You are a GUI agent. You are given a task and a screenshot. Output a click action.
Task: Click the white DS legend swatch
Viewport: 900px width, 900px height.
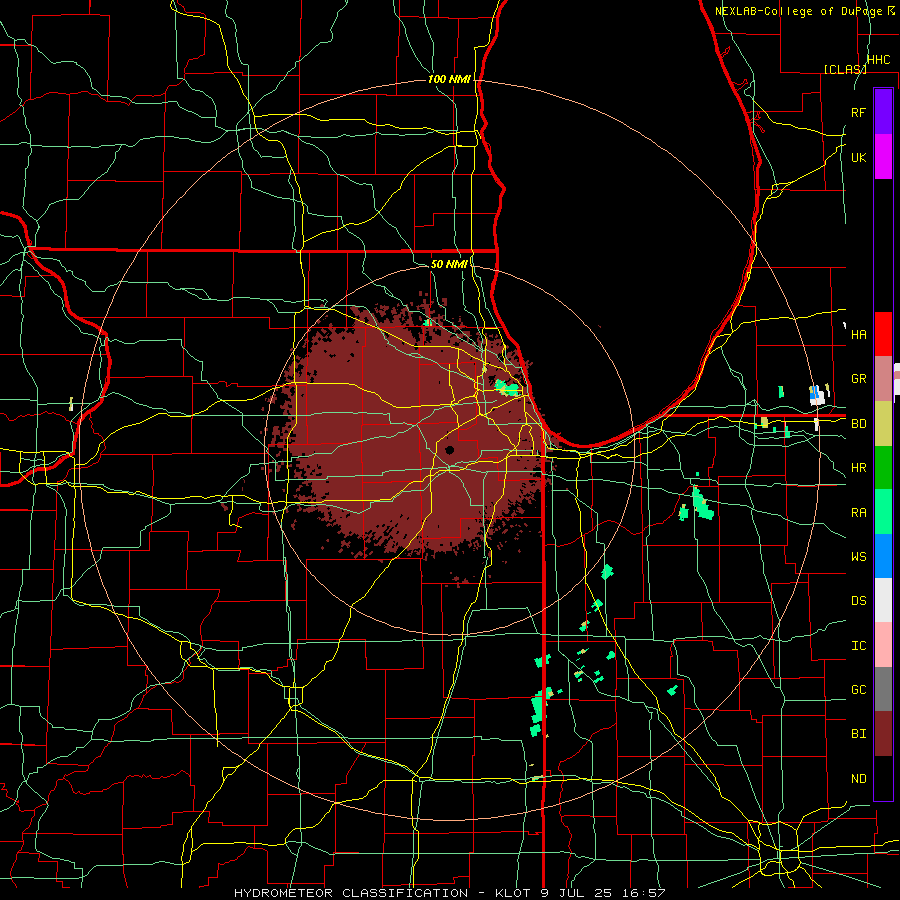(x=883, y=600)
